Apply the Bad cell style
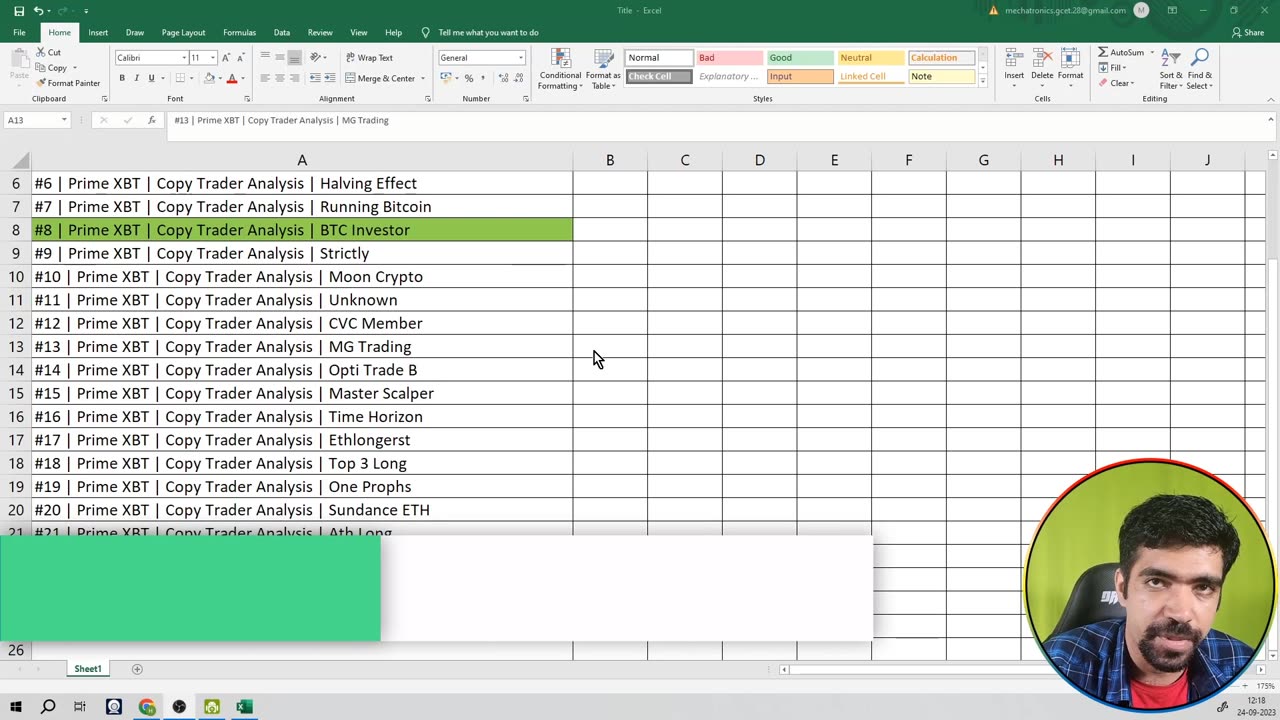Viewport: 1280px width, 720px height. 729,58
